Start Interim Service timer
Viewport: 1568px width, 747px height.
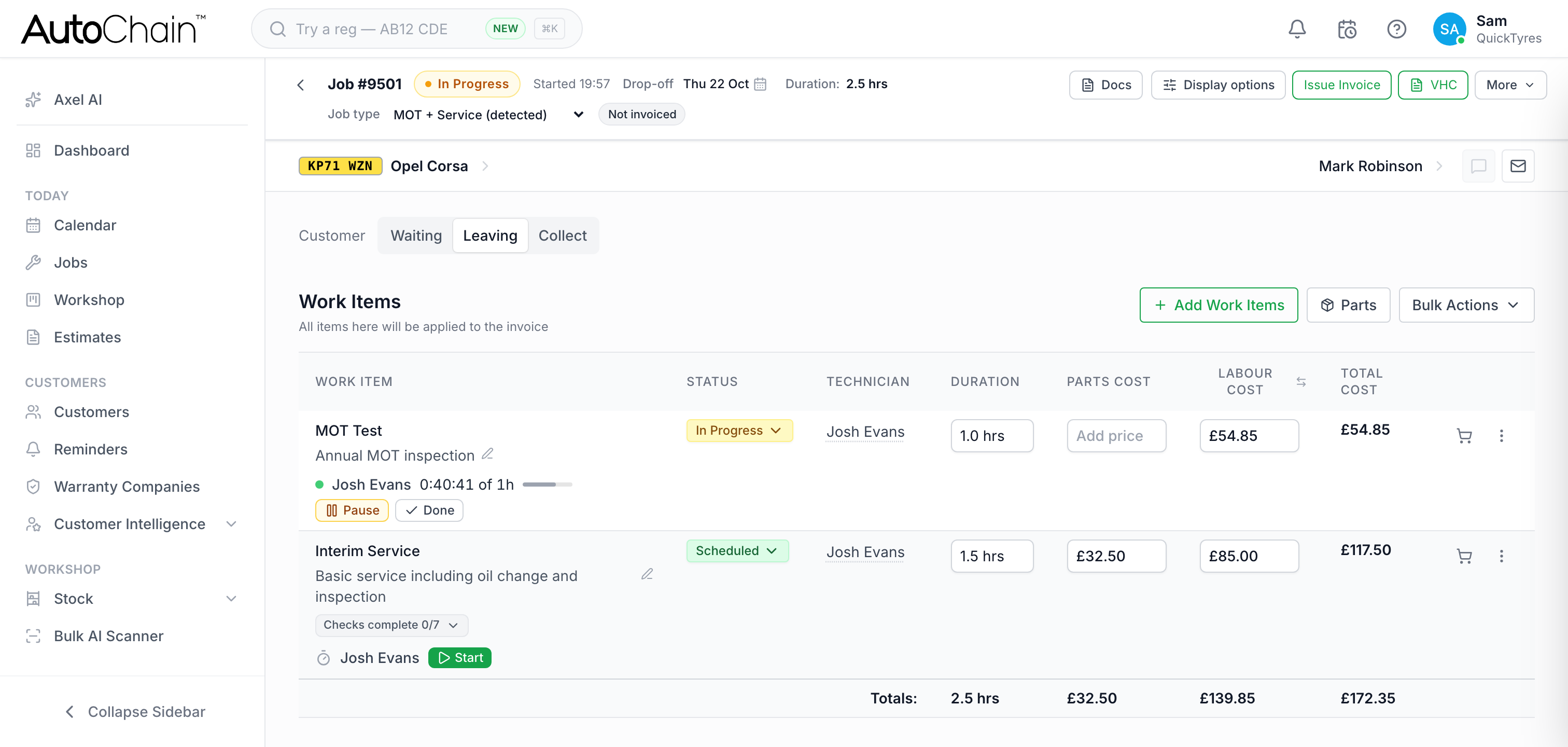click(459, 657)
